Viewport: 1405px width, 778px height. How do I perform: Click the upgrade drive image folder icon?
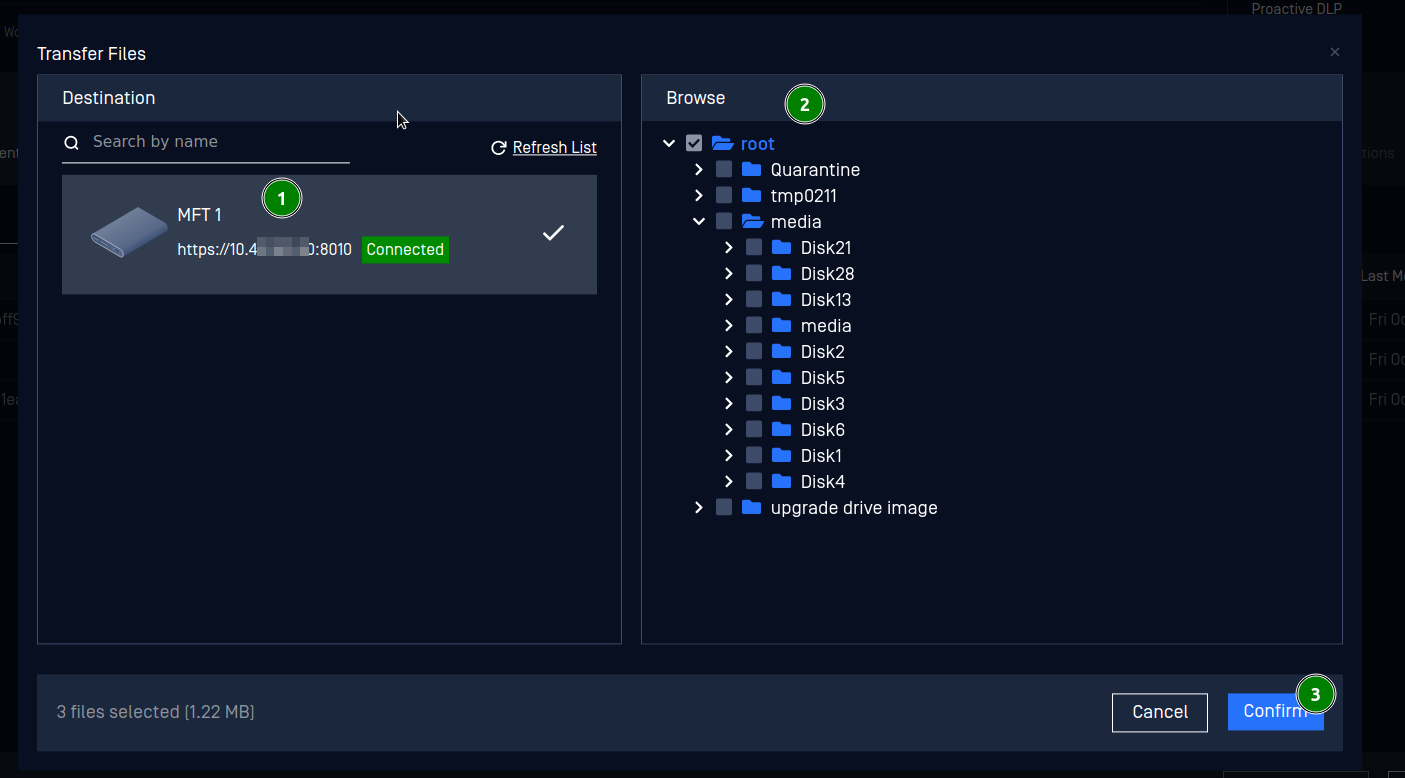pyautogui.click(x=752, y=508)
